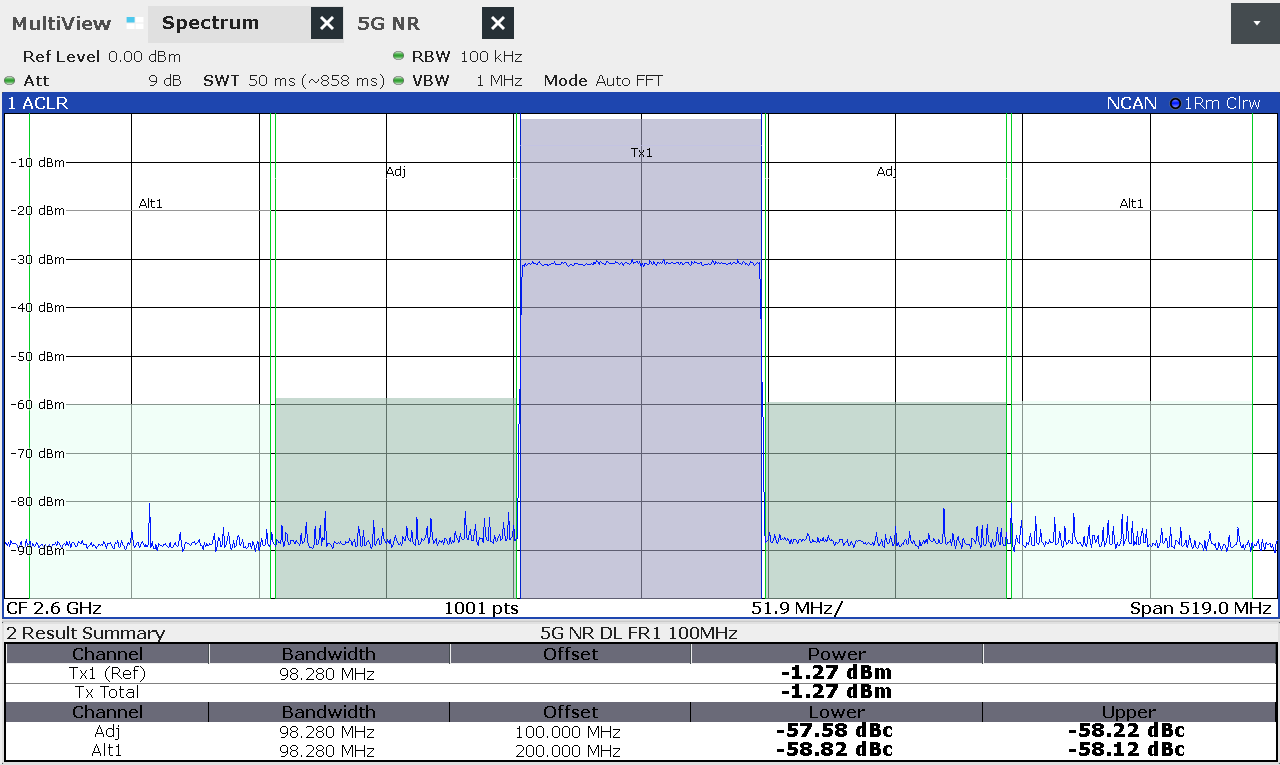
Task: Click the Alt1 offset 200.000 MHz cell
Action: [570, 751]
